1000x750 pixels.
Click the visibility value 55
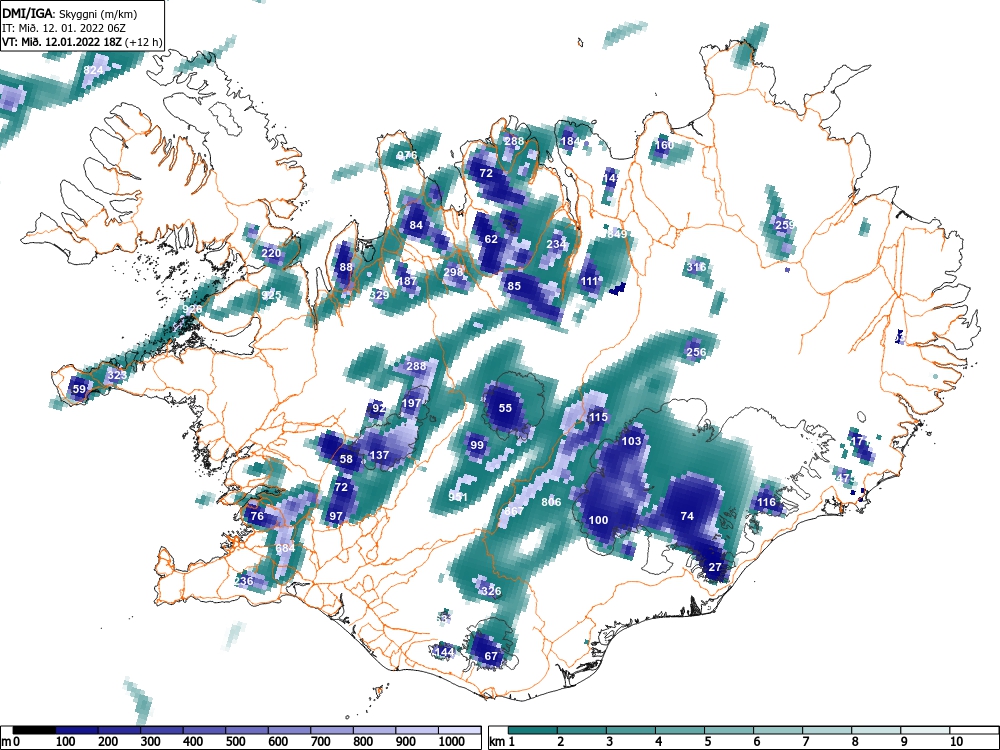click(505, 408)
